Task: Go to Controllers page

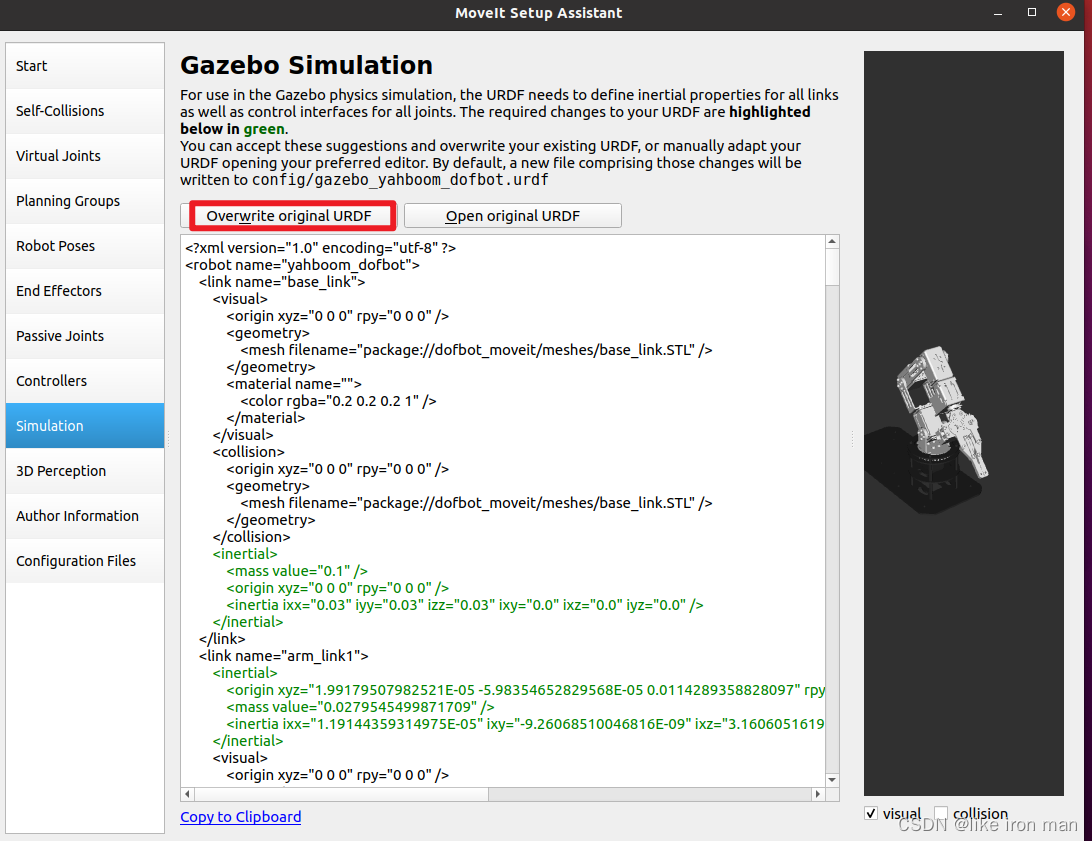Action: pyautogui.click(x=85, y=381)
